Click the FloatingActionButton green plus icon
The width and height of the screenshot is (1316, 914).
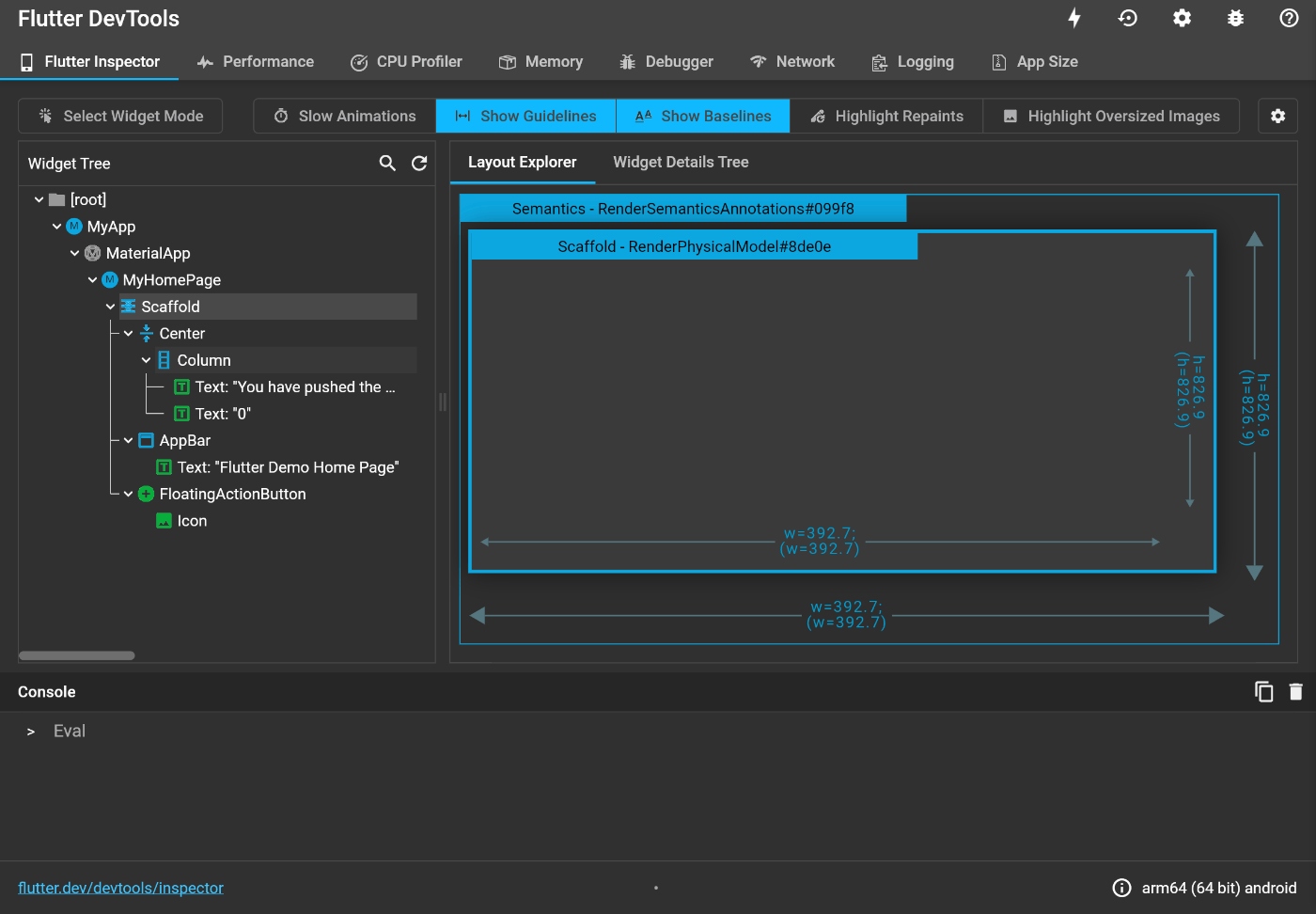click(147, 494)
